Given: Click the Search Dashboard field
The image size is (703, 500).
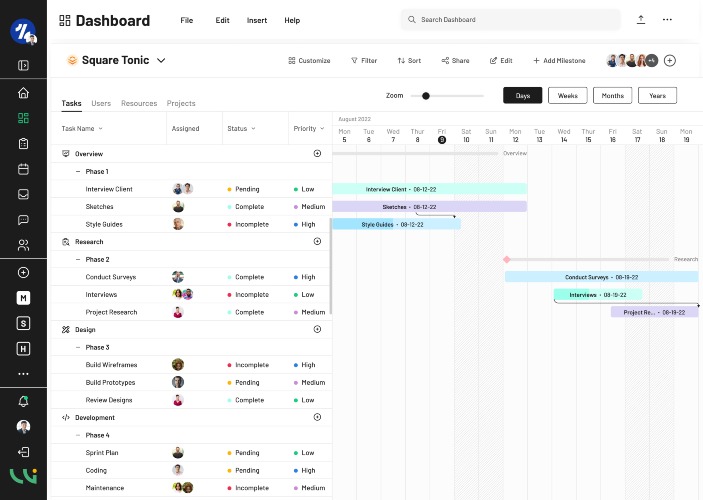Looking at the screenshot, I should coord(511,20).
